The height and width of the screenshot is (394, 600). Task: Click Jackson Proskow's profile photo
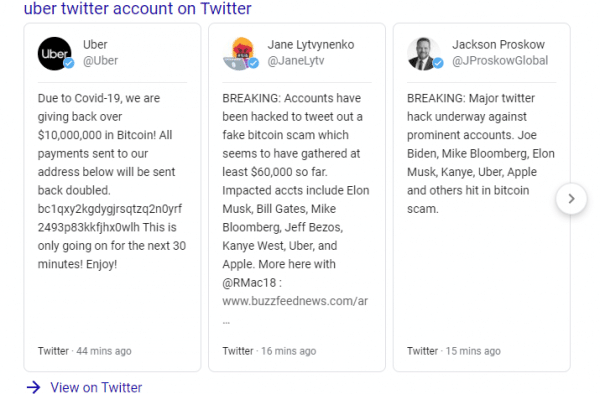tap(424, 54)
